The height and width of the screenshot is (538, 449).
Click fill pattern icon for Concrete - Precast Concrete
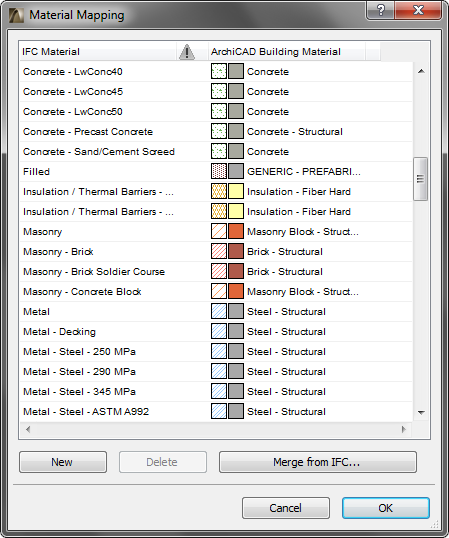219,131
